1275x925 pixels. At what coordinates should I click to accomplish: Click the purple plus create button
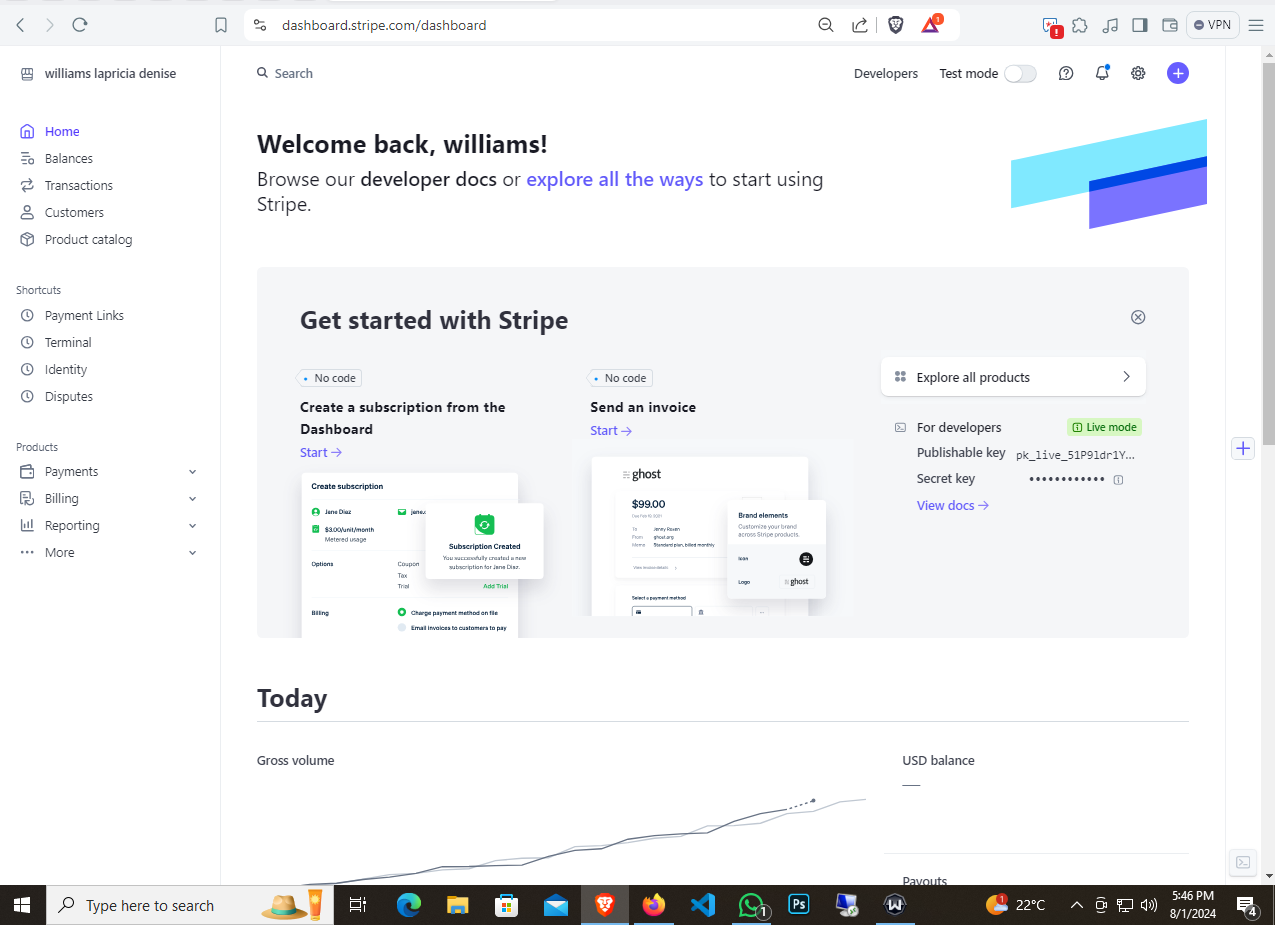pyautogui.click(x=1178, y=73)
